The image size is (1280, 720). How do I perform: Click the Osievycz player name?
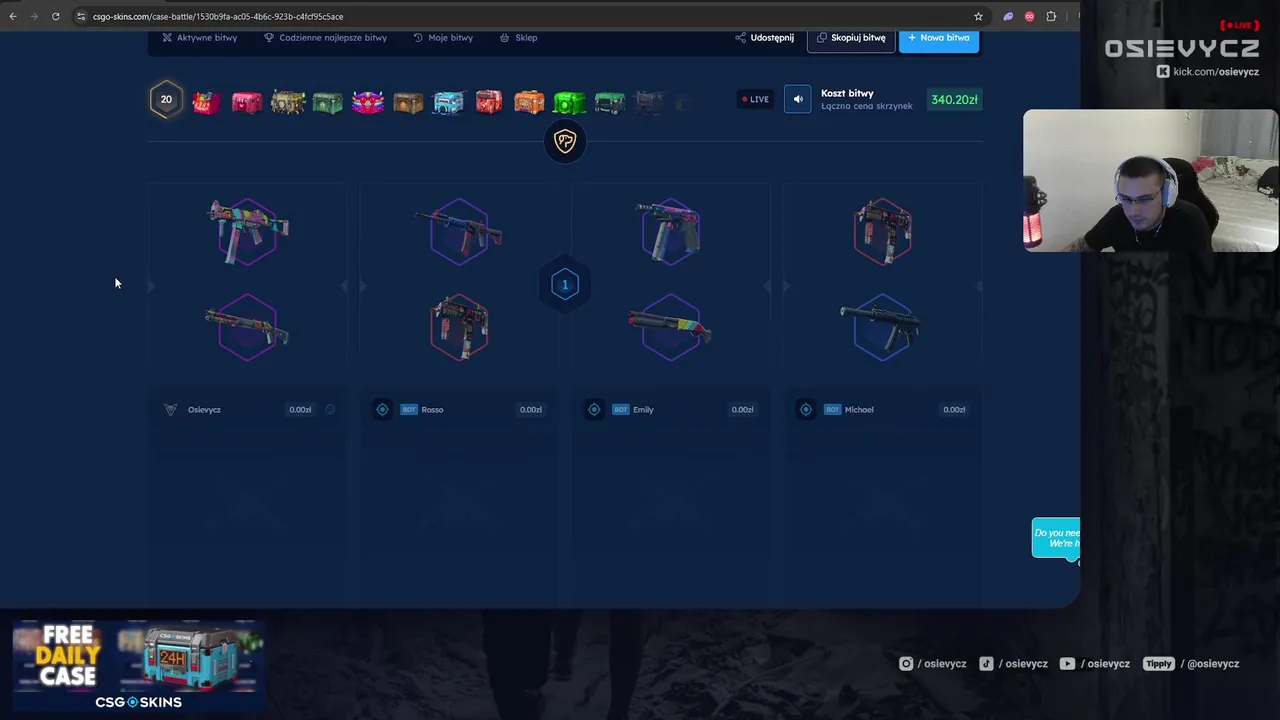tap(204, 409)
